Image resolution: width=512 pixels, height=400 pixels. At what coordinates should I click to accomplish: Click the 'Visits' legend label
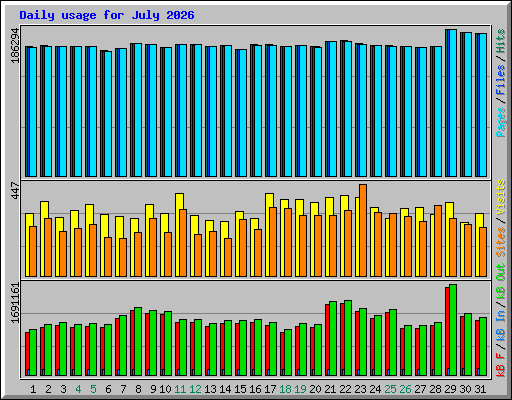click(x=501, y=197)
